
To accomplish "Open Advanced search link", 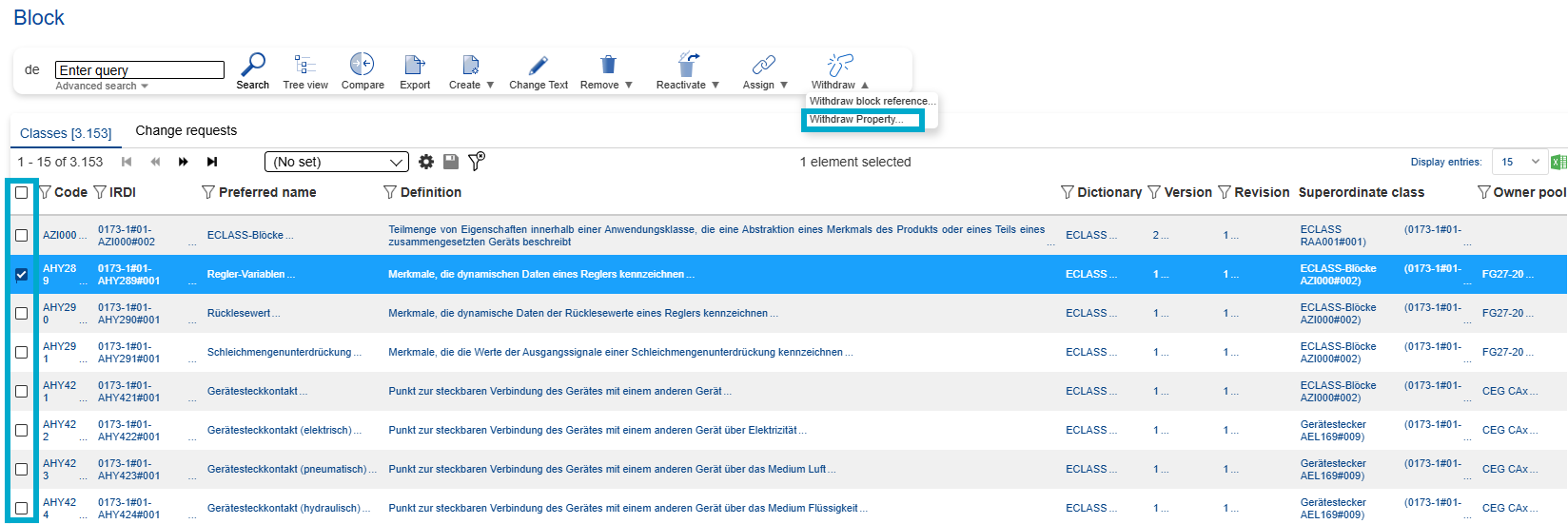I will tap(101, 87).
